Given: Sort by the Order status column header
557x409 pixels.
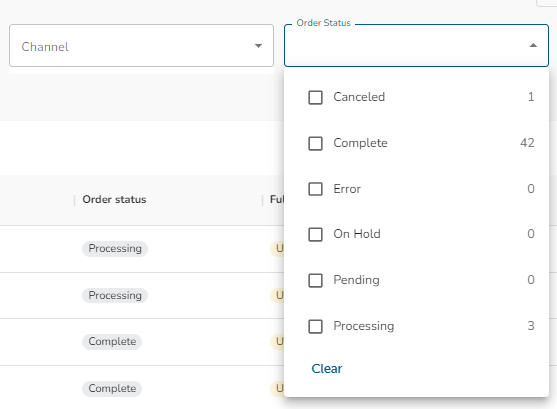Looking at the screenshot, I should (114, 199).
